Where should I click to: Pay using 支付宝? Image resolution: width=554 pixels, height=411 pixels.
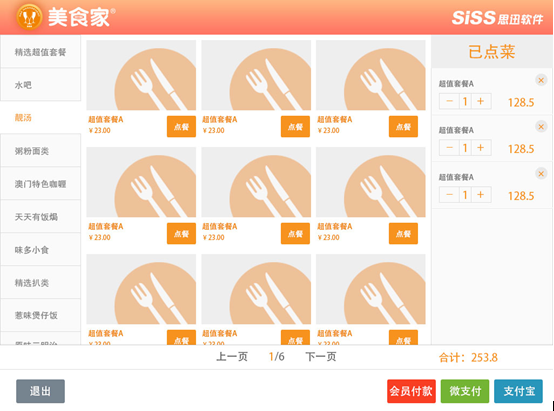pyautogui.click(x=518, y=391)
